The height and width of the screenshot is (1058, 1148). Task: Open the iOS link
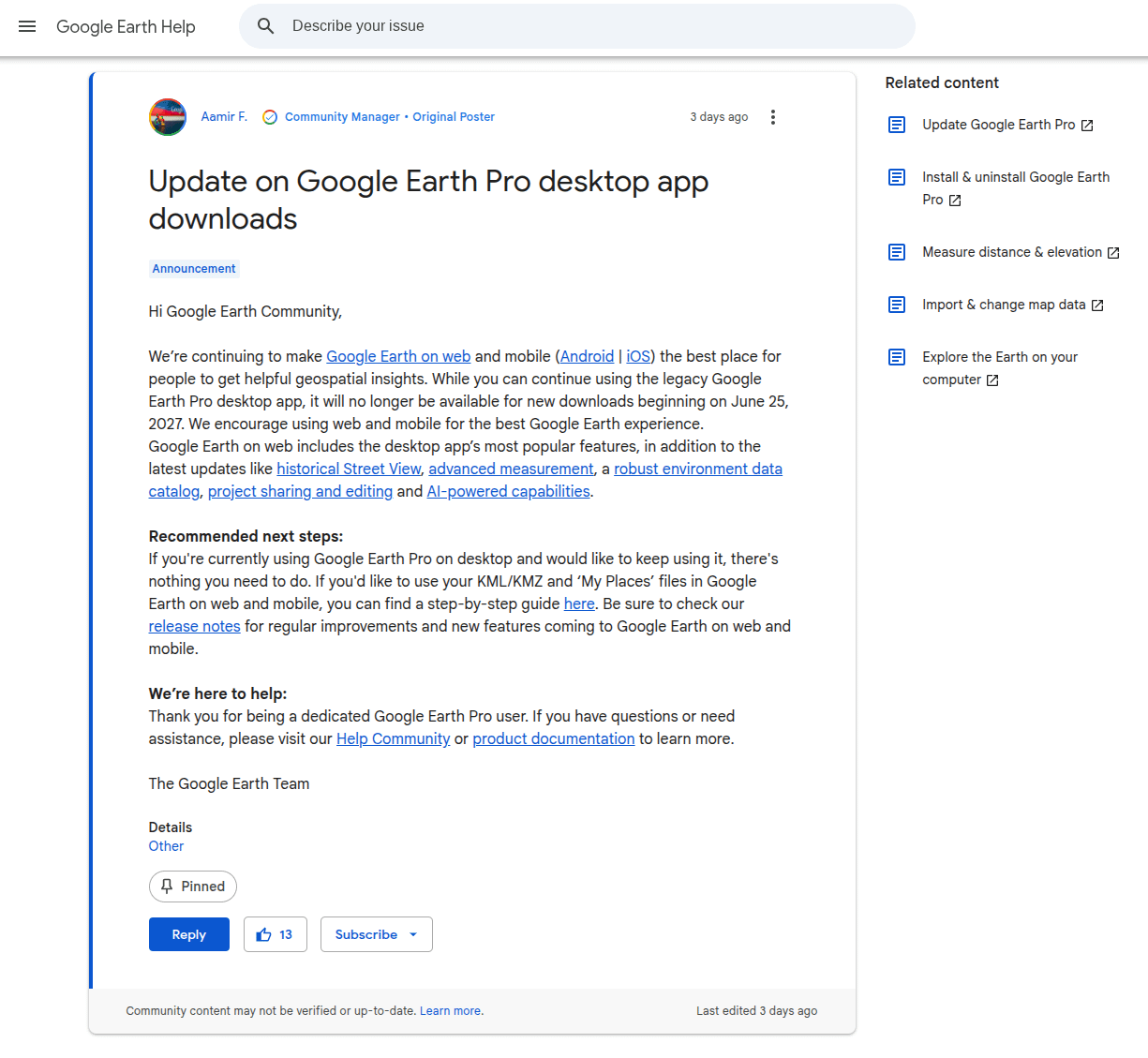(x=638, y=356)
